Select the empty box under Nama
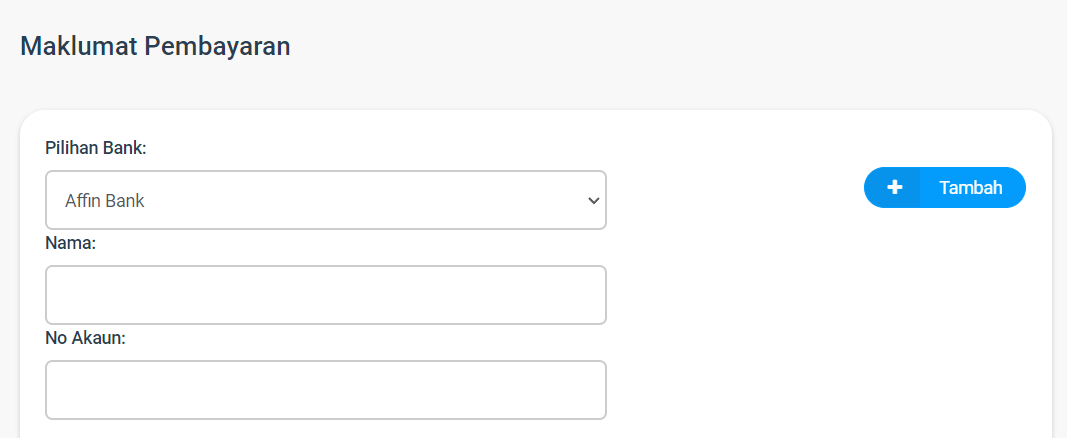The width and height of the screenshot is (1067, 439). point(326,295)
